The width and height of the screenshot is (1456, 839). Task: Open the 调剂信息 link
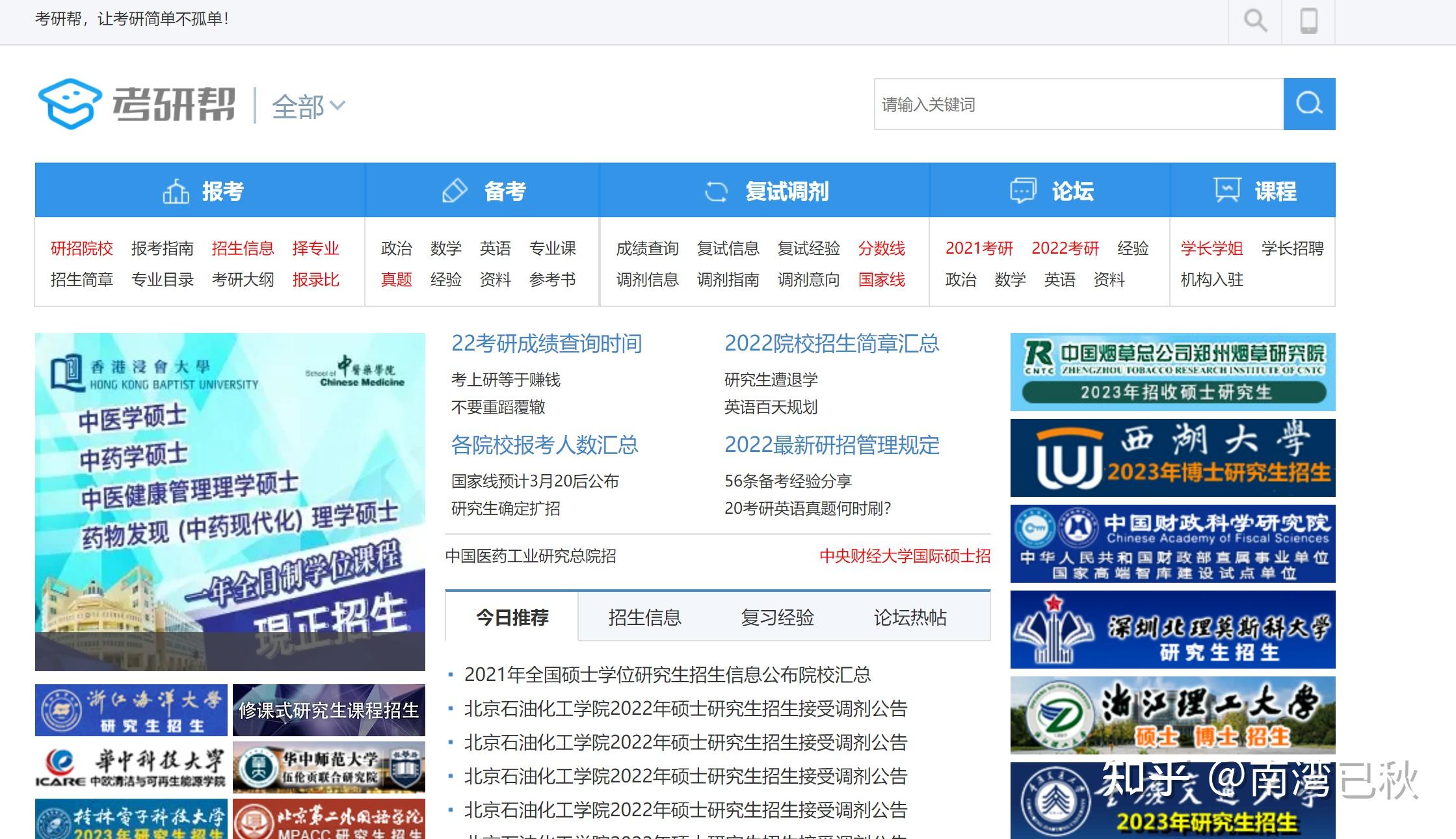[x=648, y=280]
